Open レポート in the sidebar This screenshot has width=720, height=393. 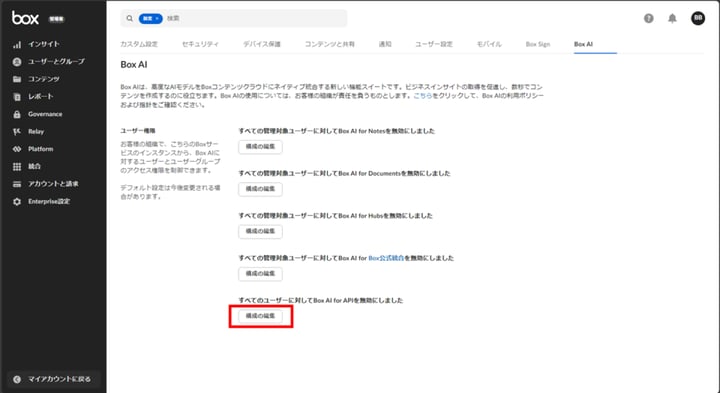pyautogui.click(x=41, y=96)
